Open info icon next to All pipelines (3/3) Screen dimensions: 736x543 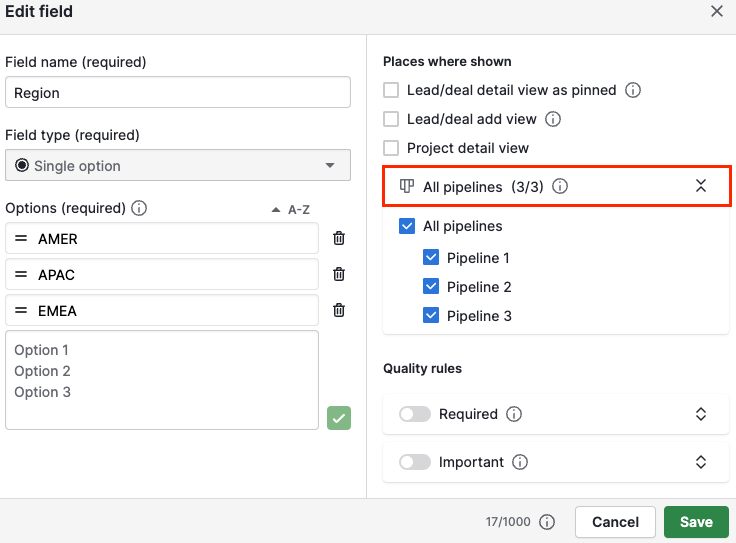560,186
